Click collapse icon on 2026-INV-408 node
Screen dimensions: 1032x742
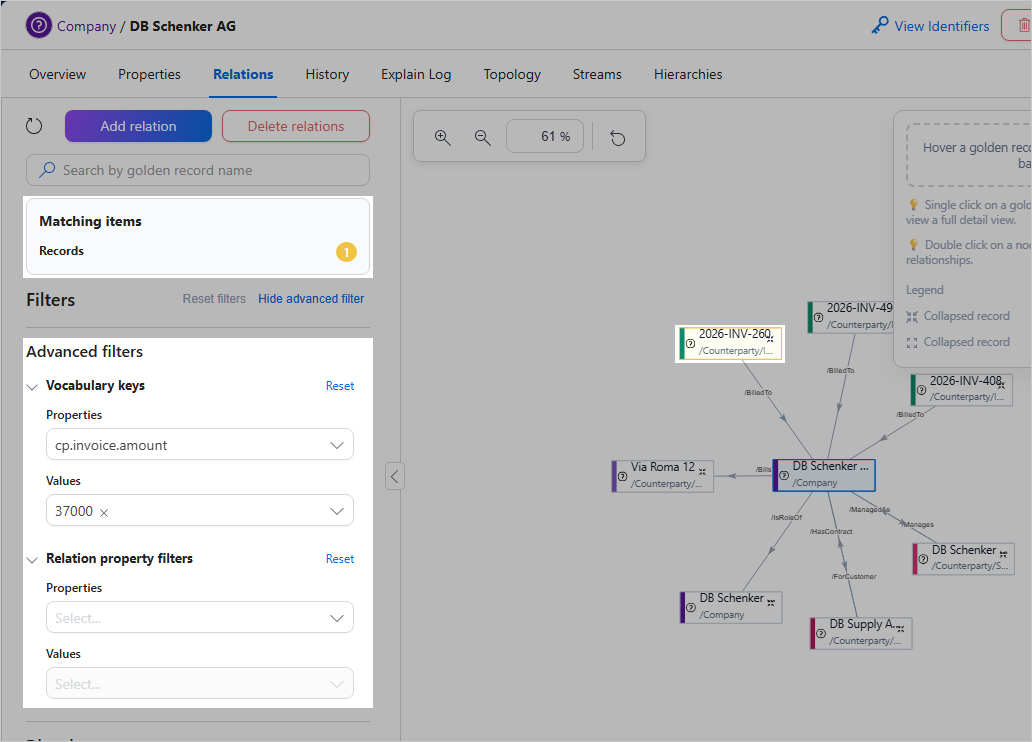(1001, 384)
